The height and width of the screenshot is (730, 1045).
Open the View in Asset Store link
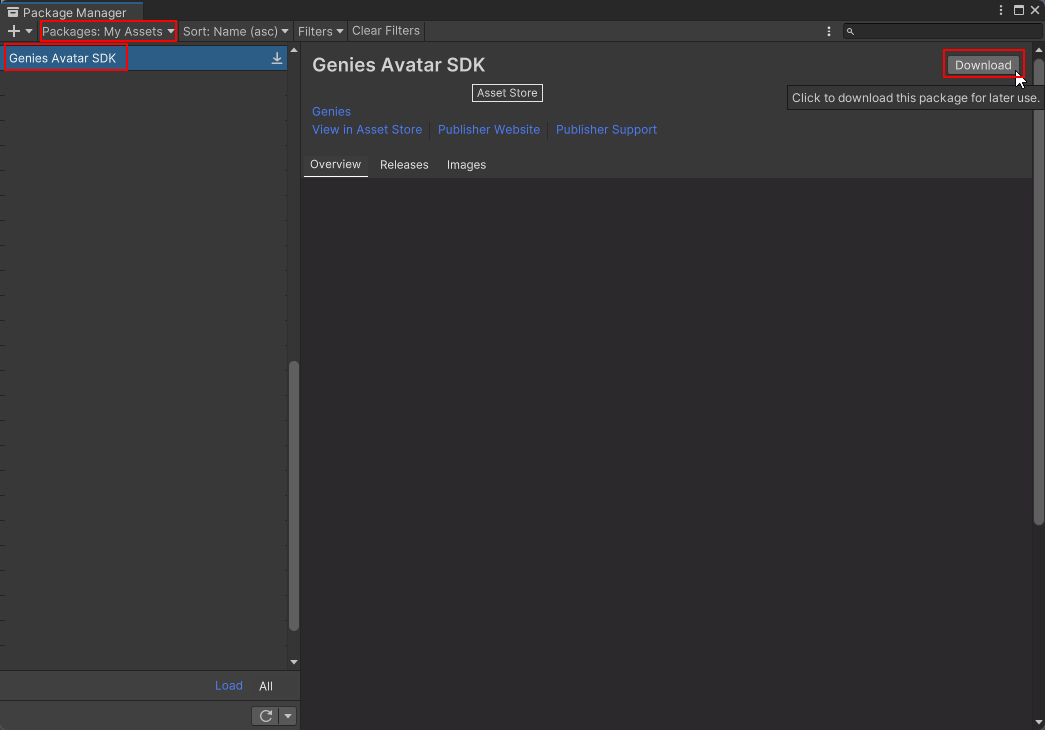coord(367,130)
